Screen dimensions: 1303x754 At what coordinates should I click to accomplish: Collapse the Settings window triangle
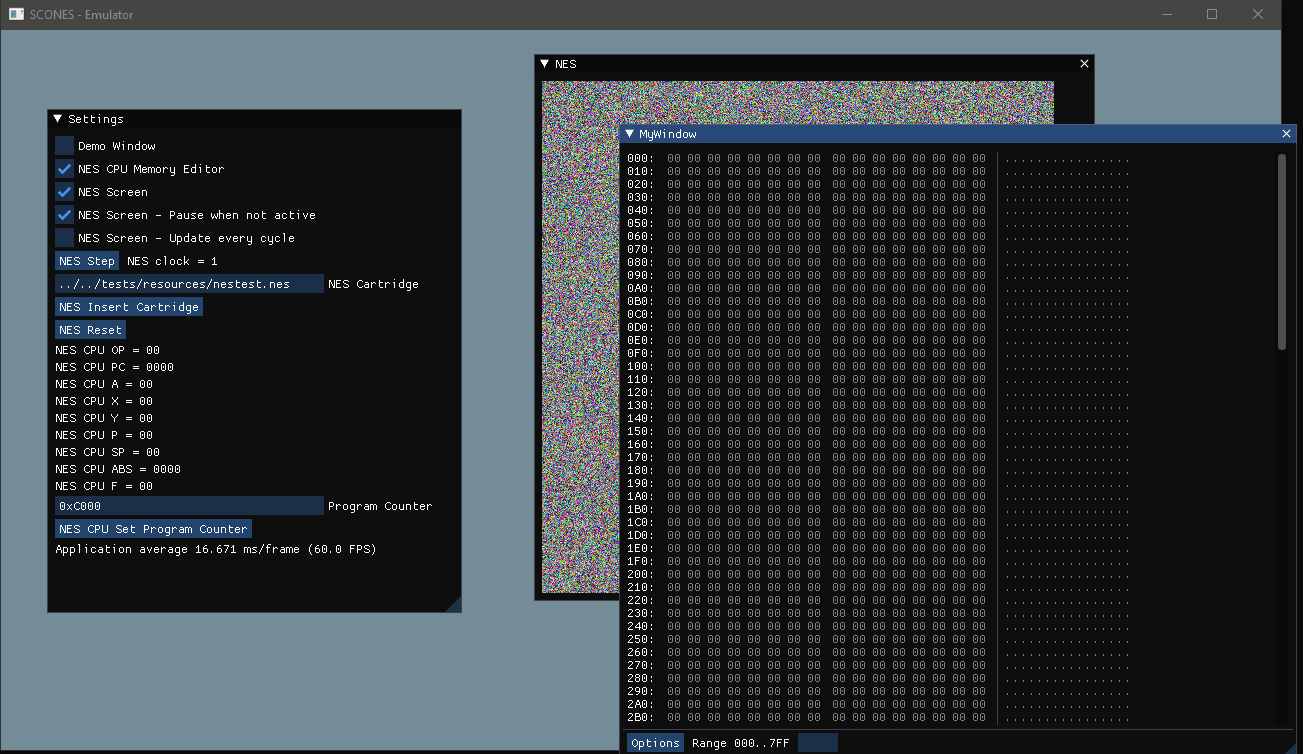point(58,119)
